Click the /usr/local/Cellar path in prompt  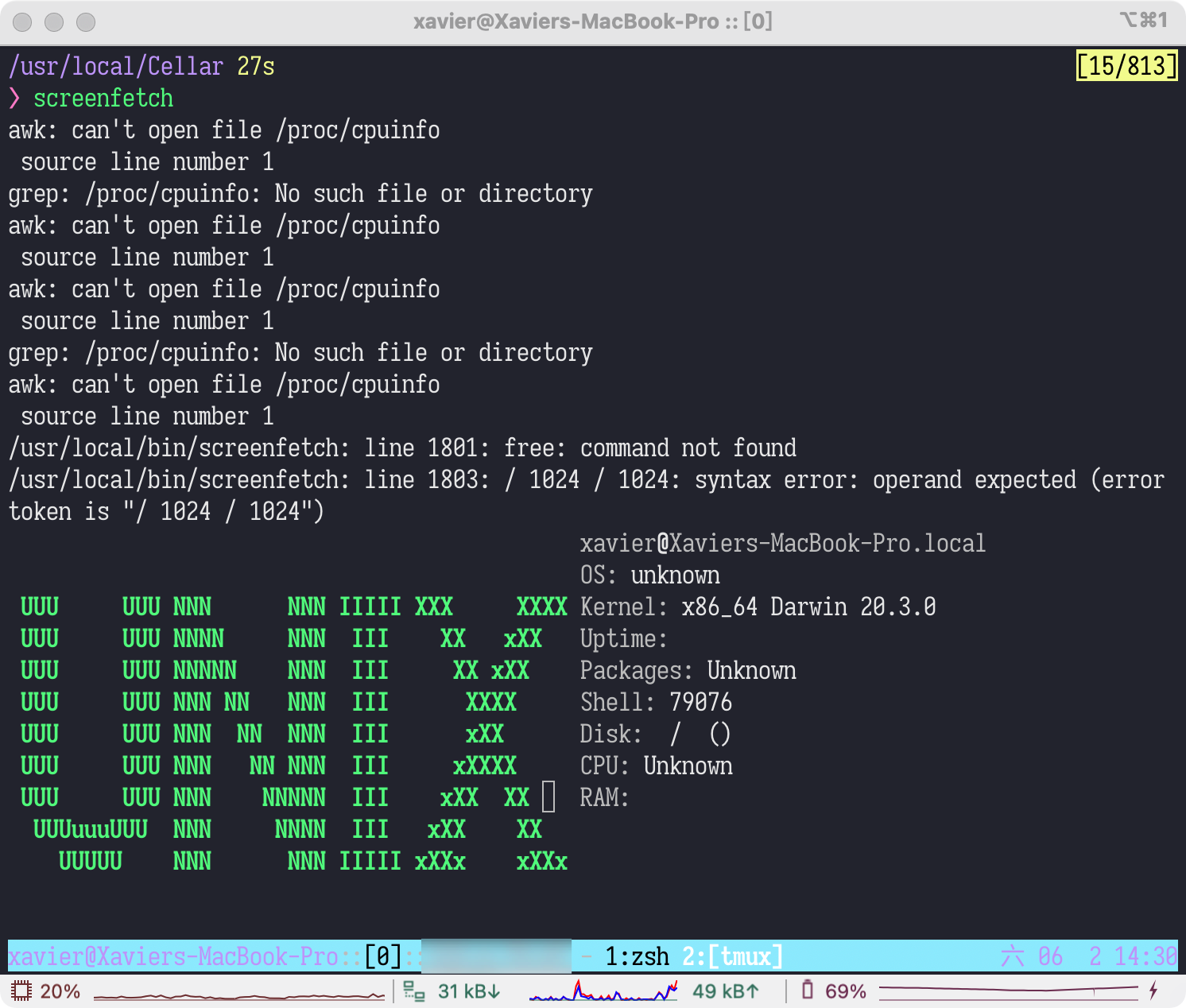(x=116, y=66)
